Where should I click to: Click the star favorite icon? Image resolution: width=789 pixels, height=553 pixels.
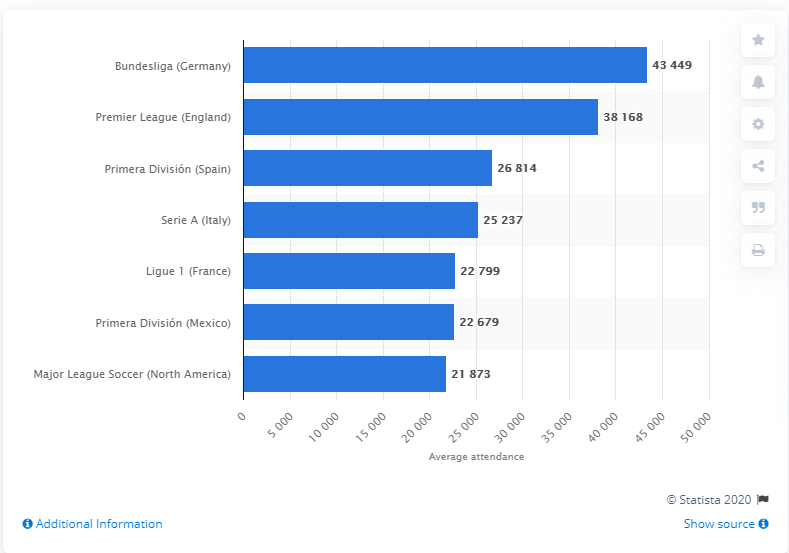[758, 40]
